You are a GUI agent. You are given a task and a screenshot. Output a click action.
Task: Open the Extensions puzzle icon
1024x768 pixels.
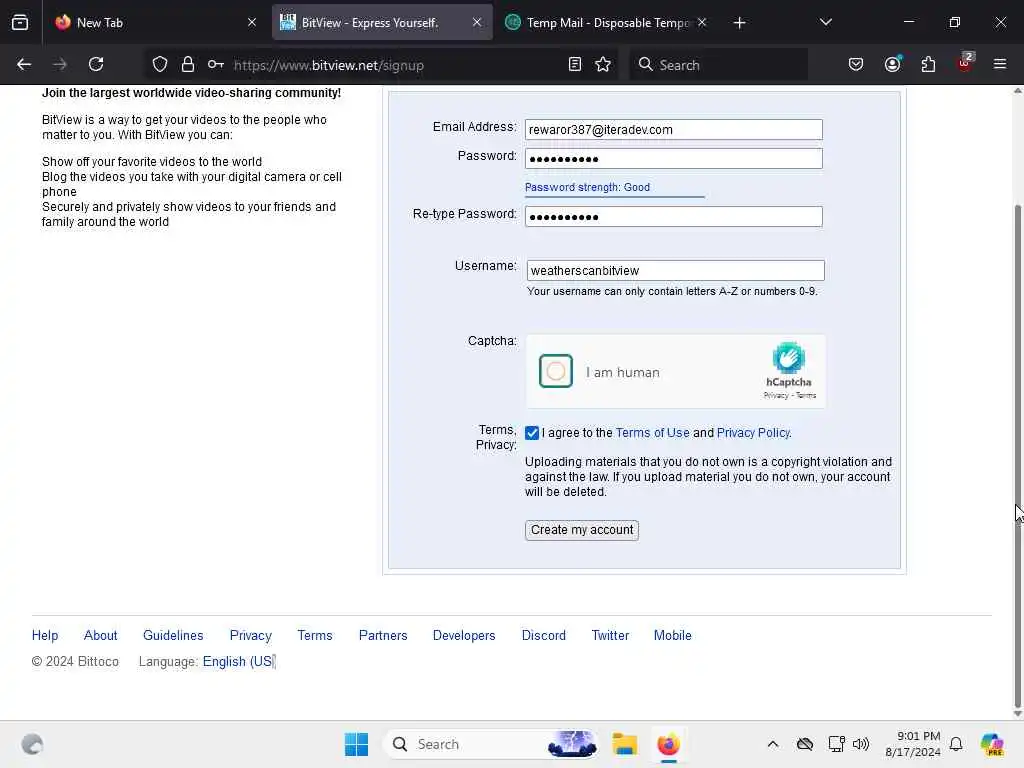coord(928,65)
